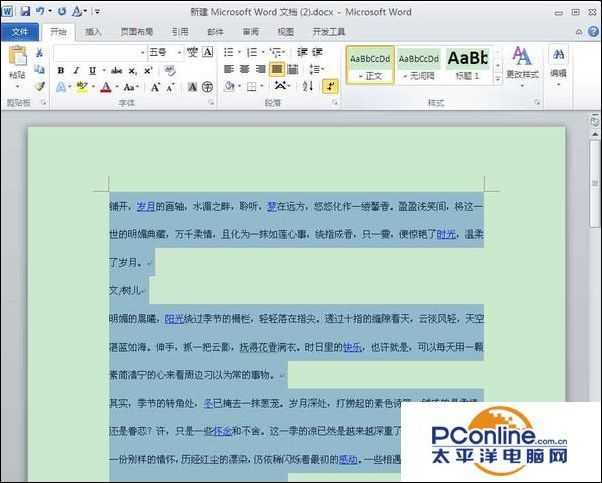Open the File (文件) tab
The image size is (602, 483).
point(19,32)
